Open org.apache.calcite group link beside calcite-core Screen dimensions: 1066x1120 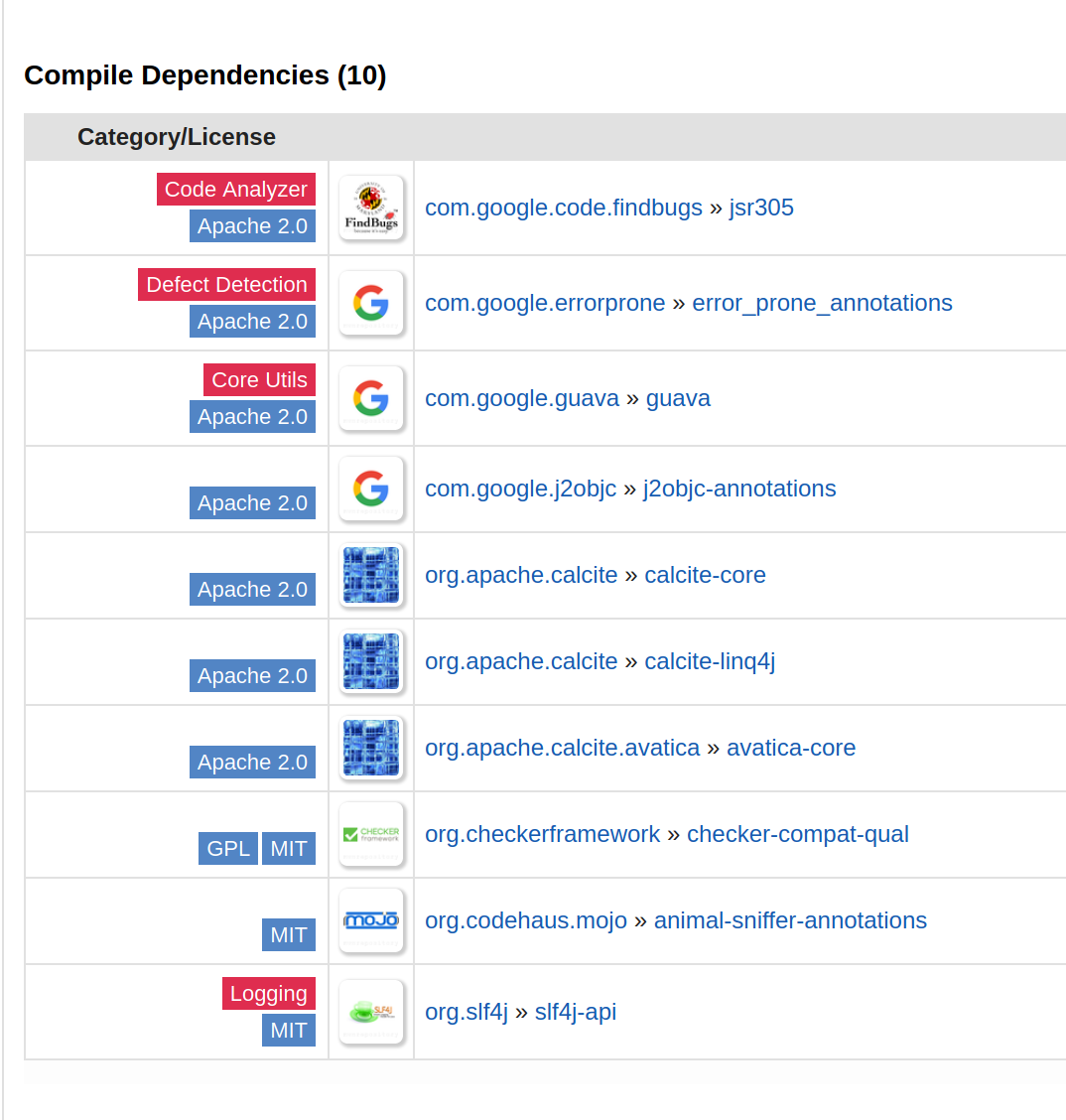521,576
